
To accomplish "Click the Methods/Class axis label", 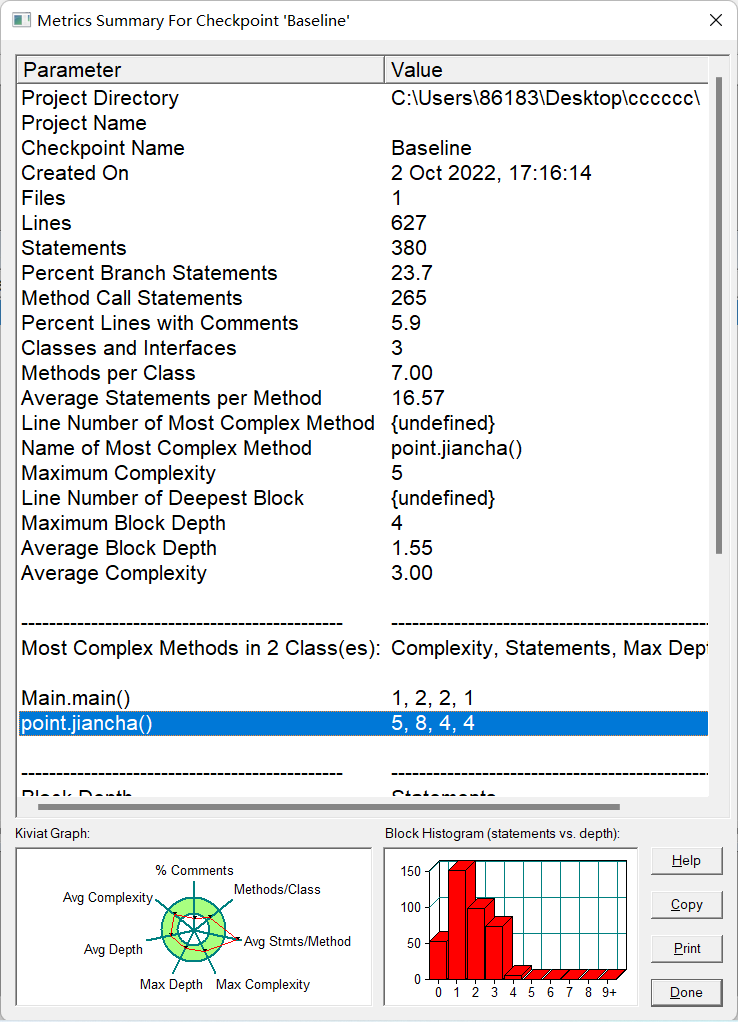I will click(277, 889).
